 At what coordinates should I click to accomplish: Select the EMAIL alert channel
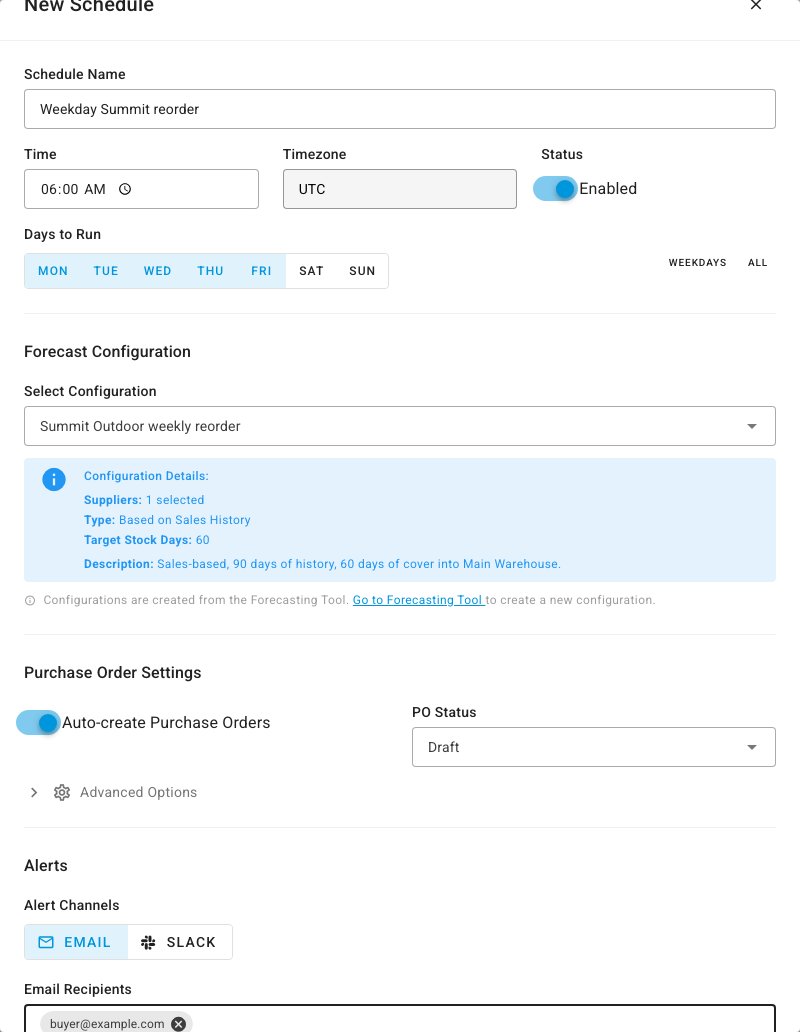click(x=76, y=942)
